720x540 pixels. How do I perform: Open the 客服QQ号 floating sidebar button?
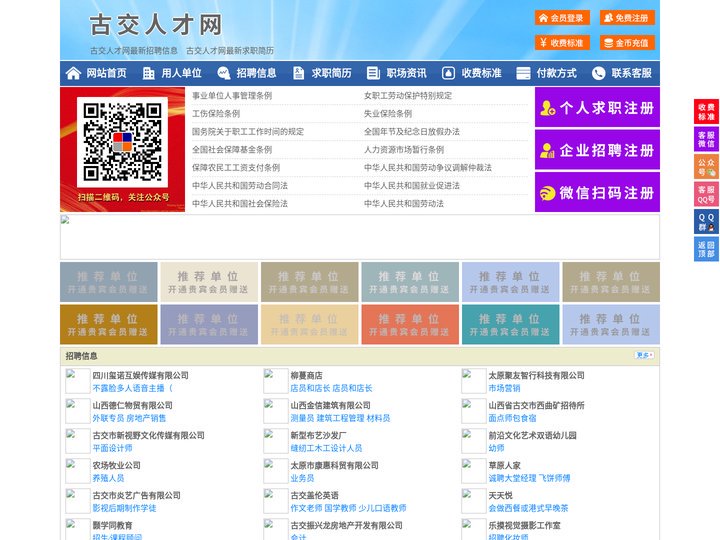[706, 194]
